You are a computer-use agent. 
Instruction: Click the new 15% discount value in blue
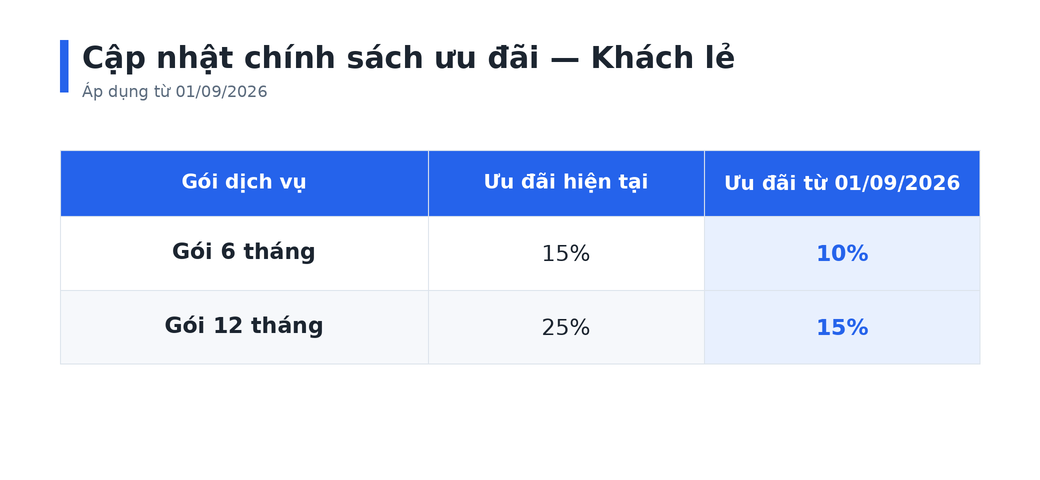842,328
